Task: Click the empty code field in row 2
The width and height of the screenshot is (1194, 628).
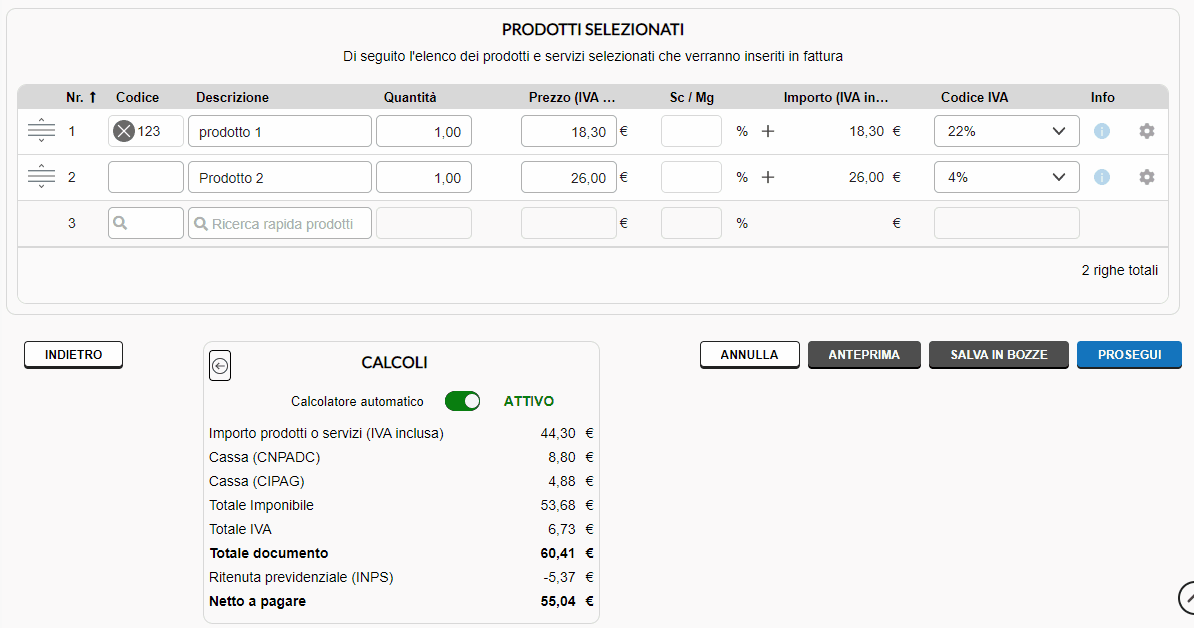Action: 145,177
